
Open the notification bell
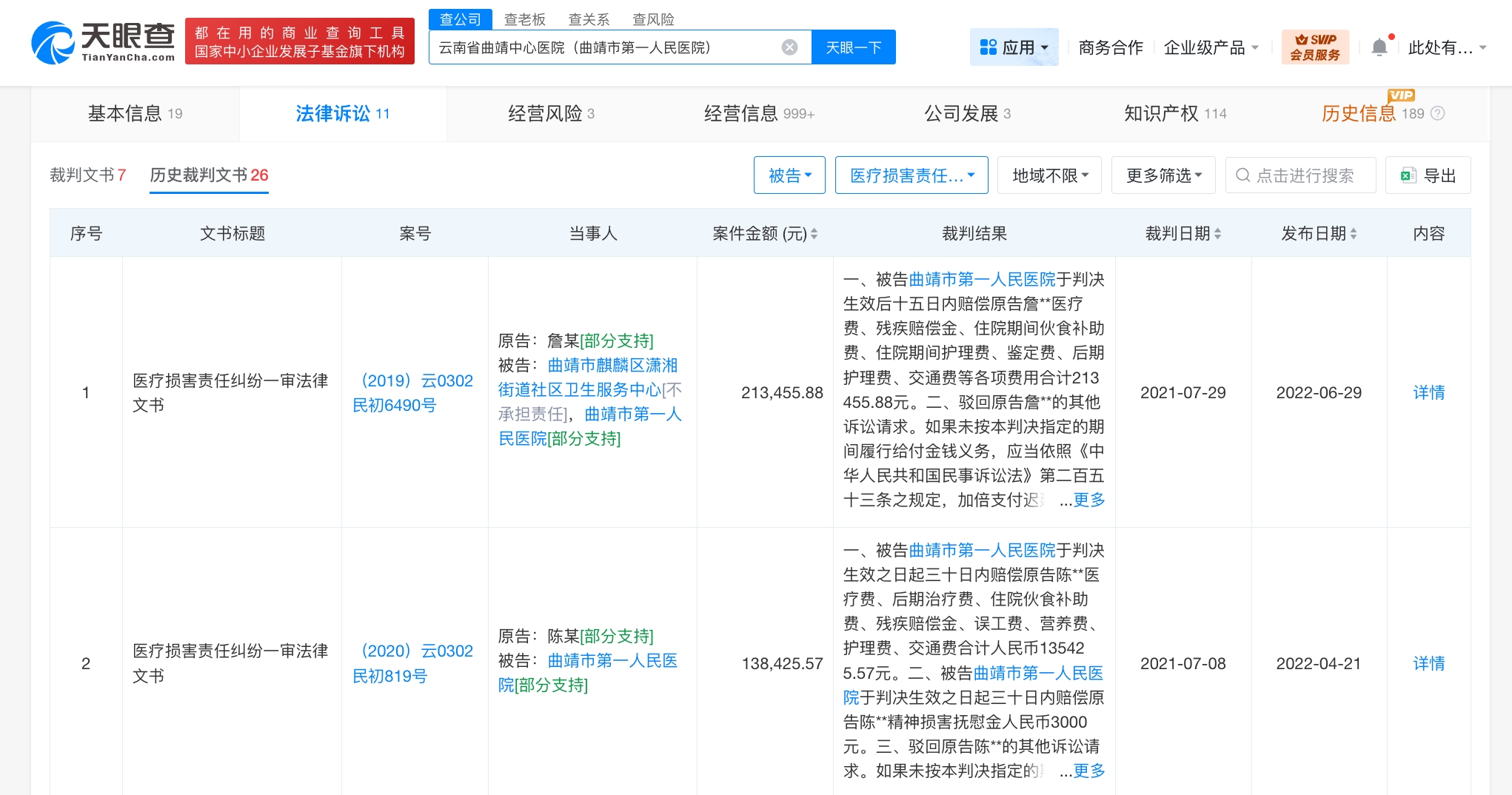click(1379, 47)
